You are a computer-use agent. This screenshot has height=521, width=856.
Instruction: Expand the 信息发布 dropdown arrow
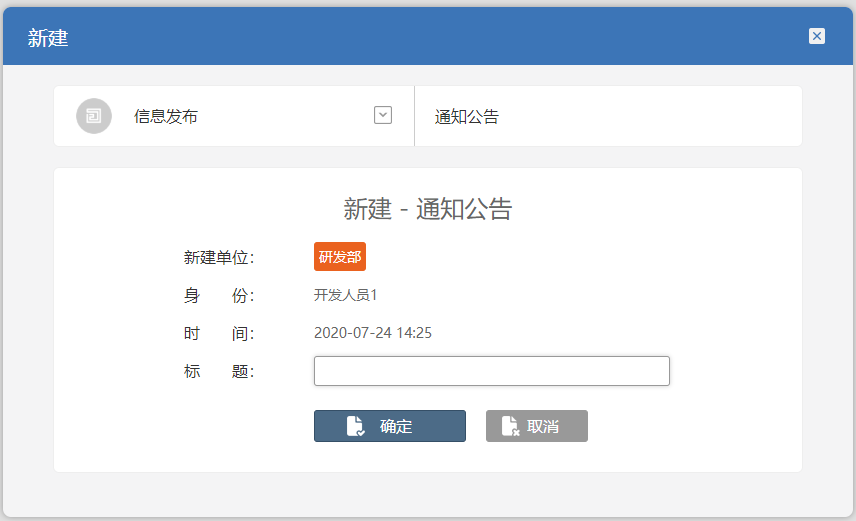click(x=383, y=115)
